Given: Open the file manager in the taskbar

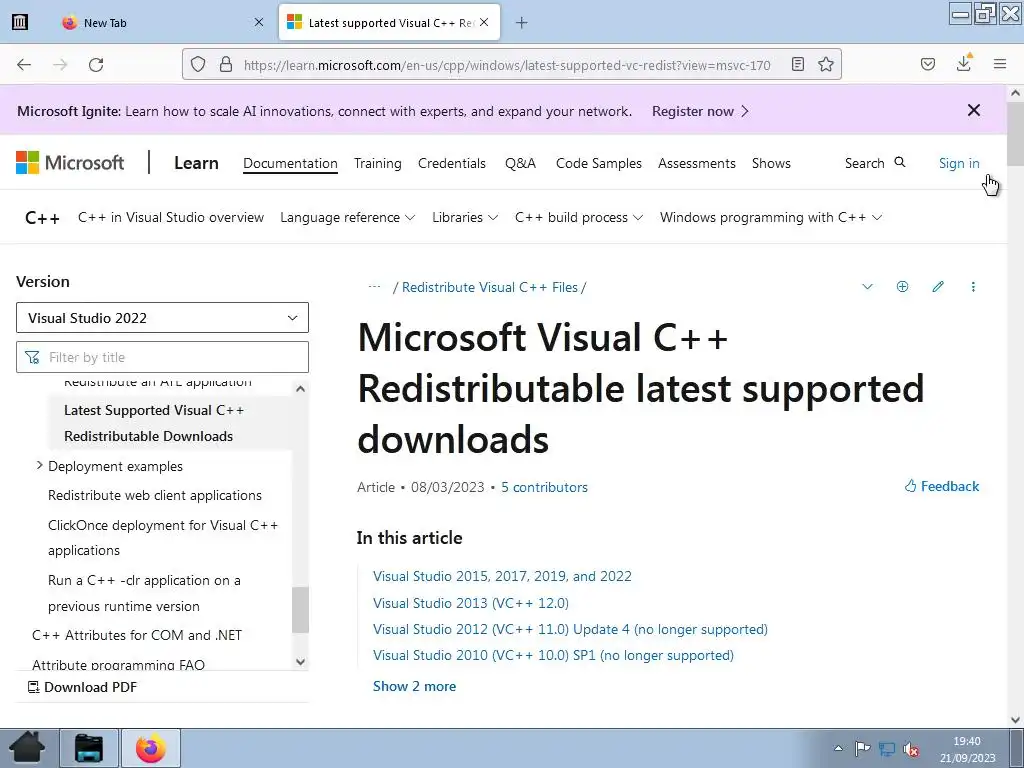Looking at the screenshot, I should click(x=89, y=748).
